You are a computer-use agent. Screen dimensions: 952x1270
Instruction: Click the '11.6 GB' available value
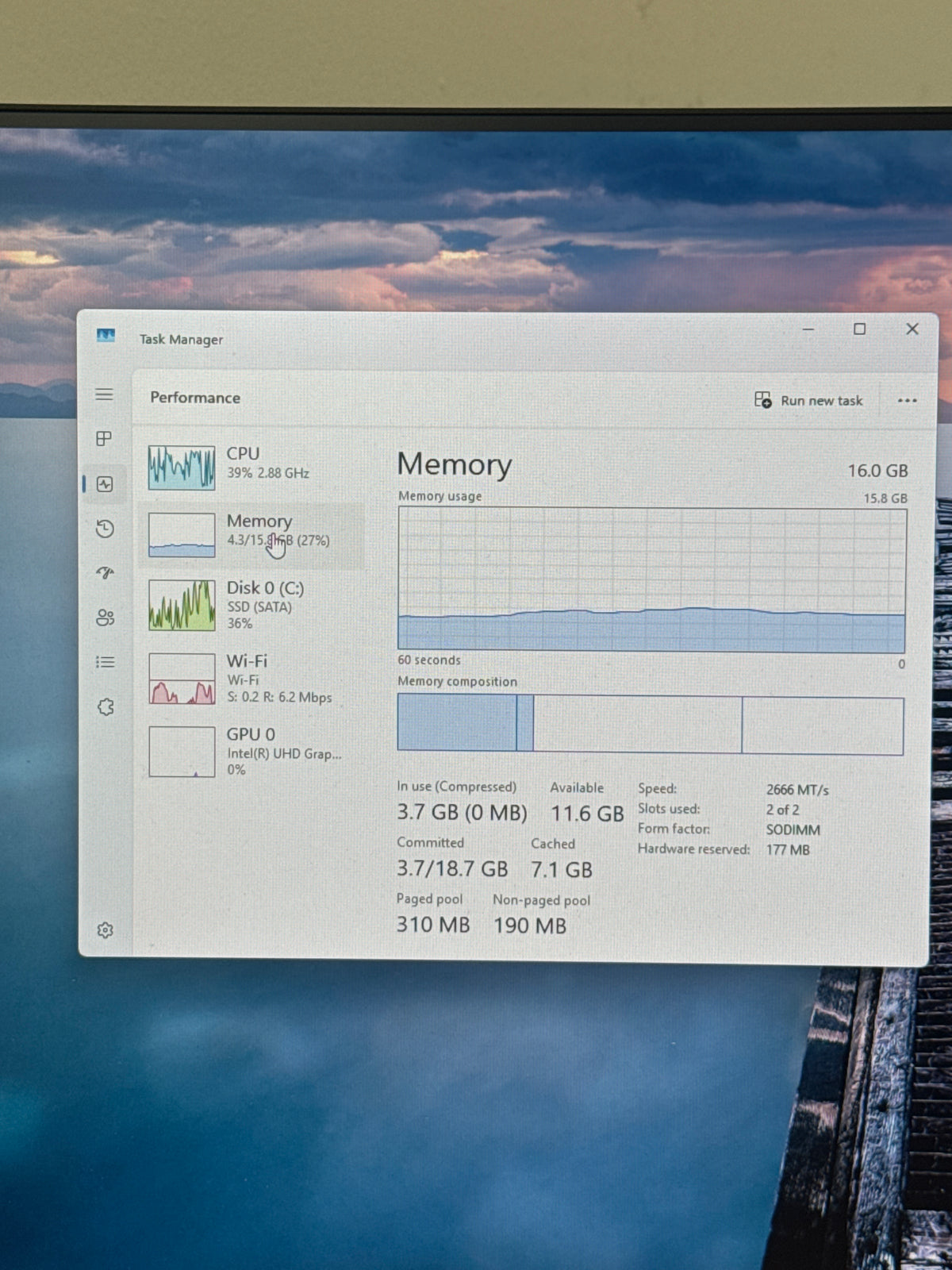tap(587, 814)
